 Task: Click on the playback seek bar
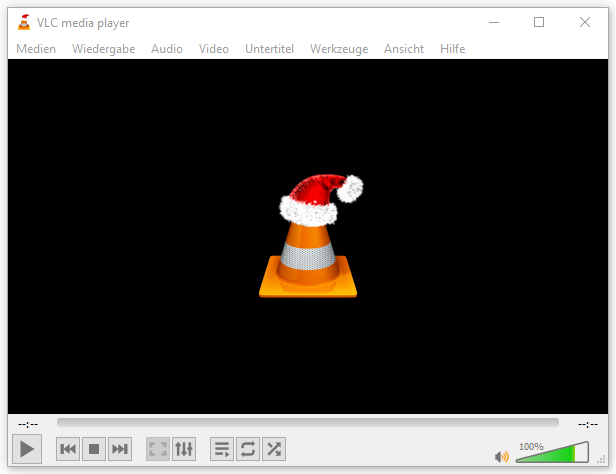pyautogui.click(x=308, y=423)
